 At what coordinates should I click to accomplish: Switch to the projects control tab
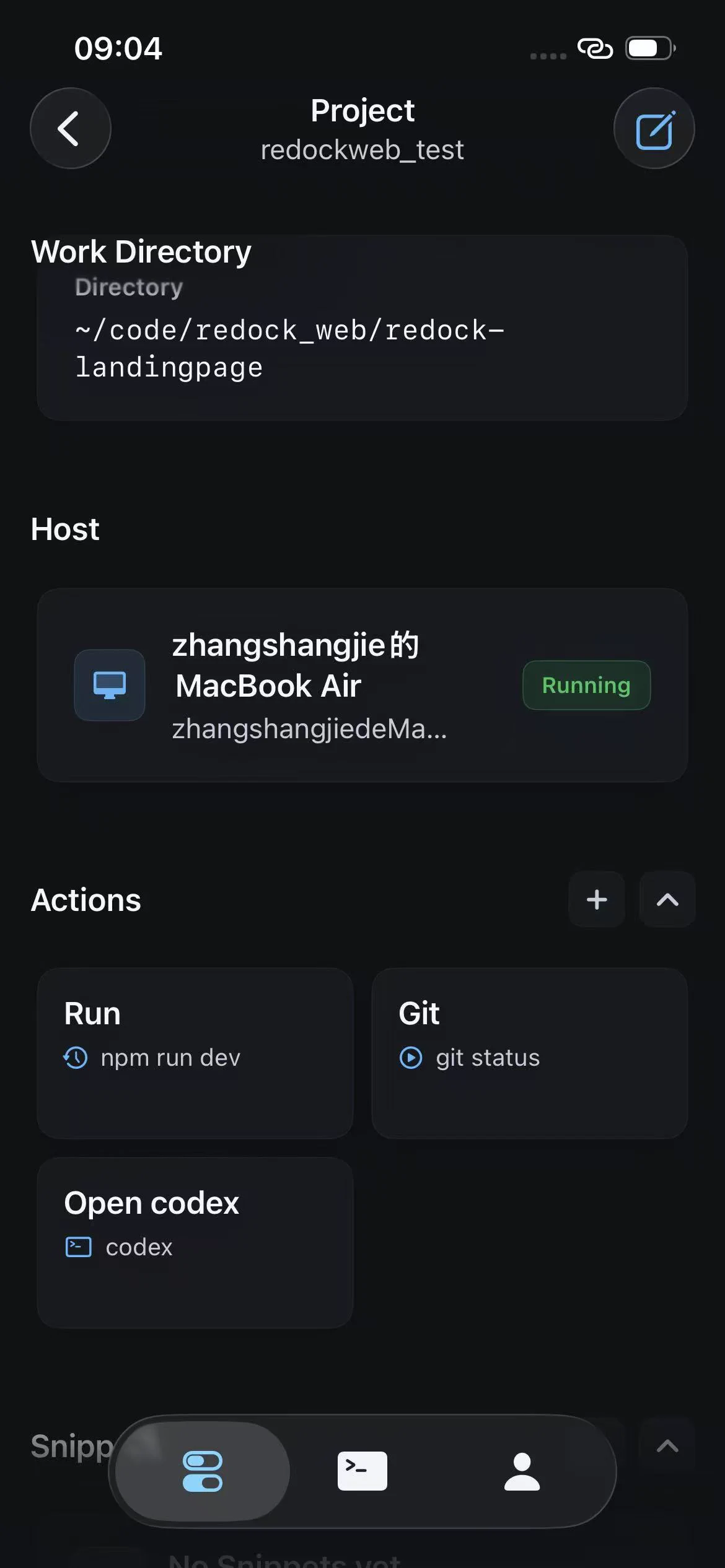[x=203, y=1471]
